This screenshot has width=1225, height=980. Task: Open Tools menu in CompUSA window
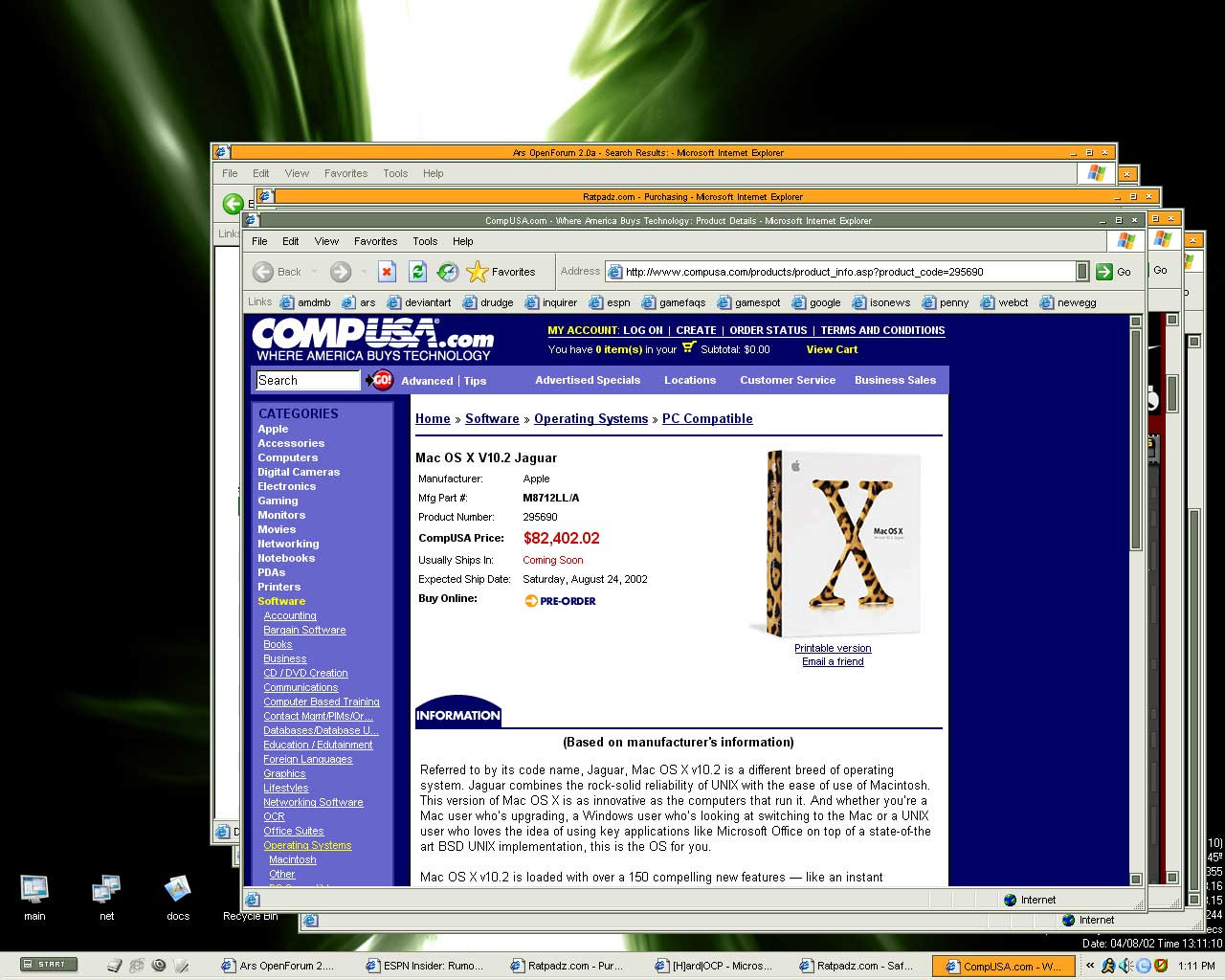tap(425, 241)
